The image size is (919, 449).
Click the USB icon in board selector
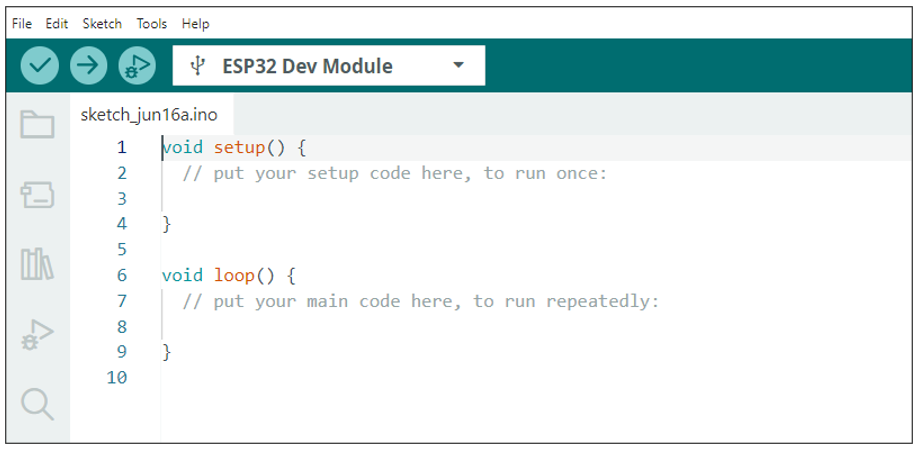coord(198,66)
